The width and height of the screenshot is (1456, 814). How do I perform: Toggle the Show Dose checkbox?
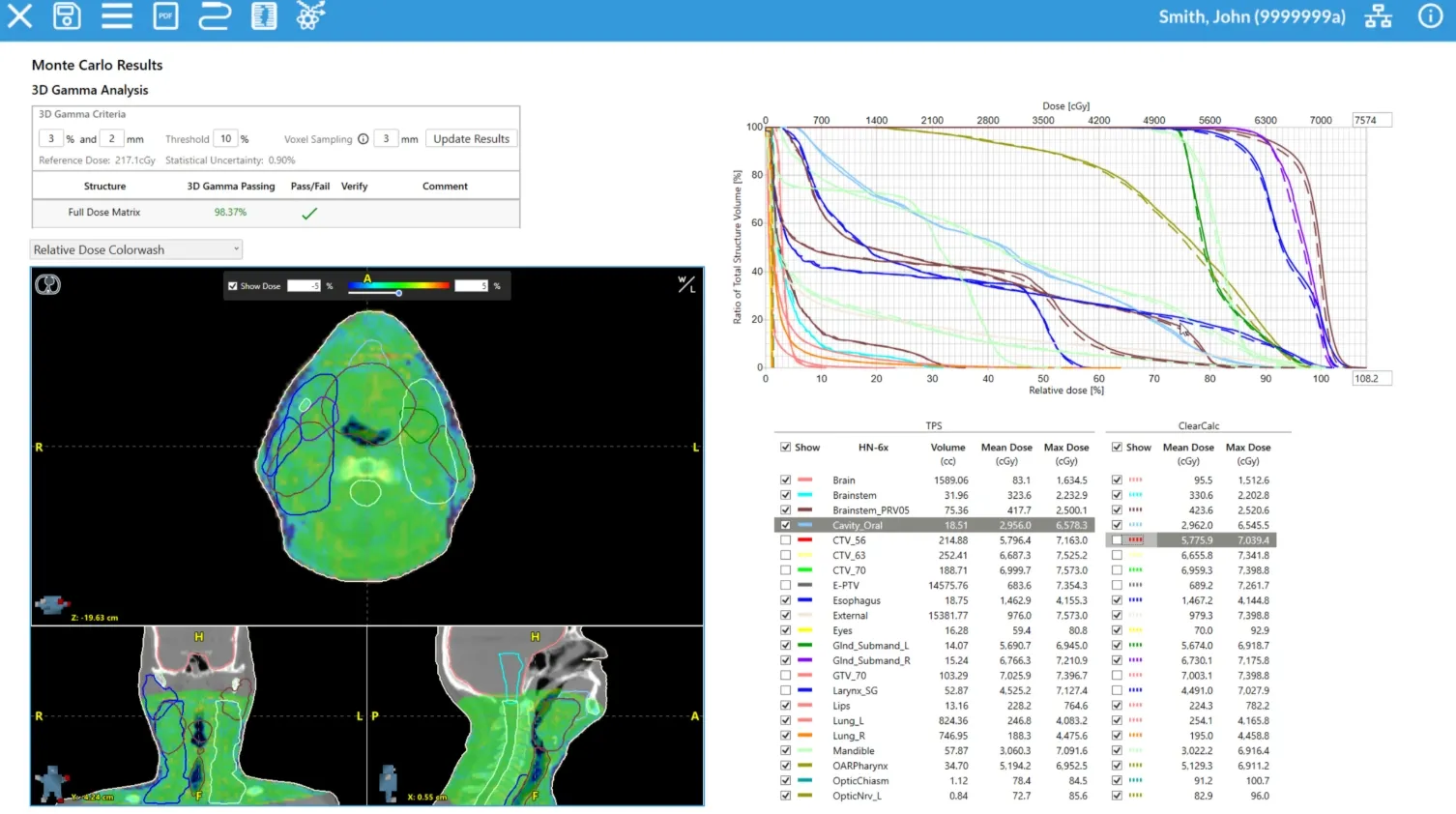pos(232,285)
